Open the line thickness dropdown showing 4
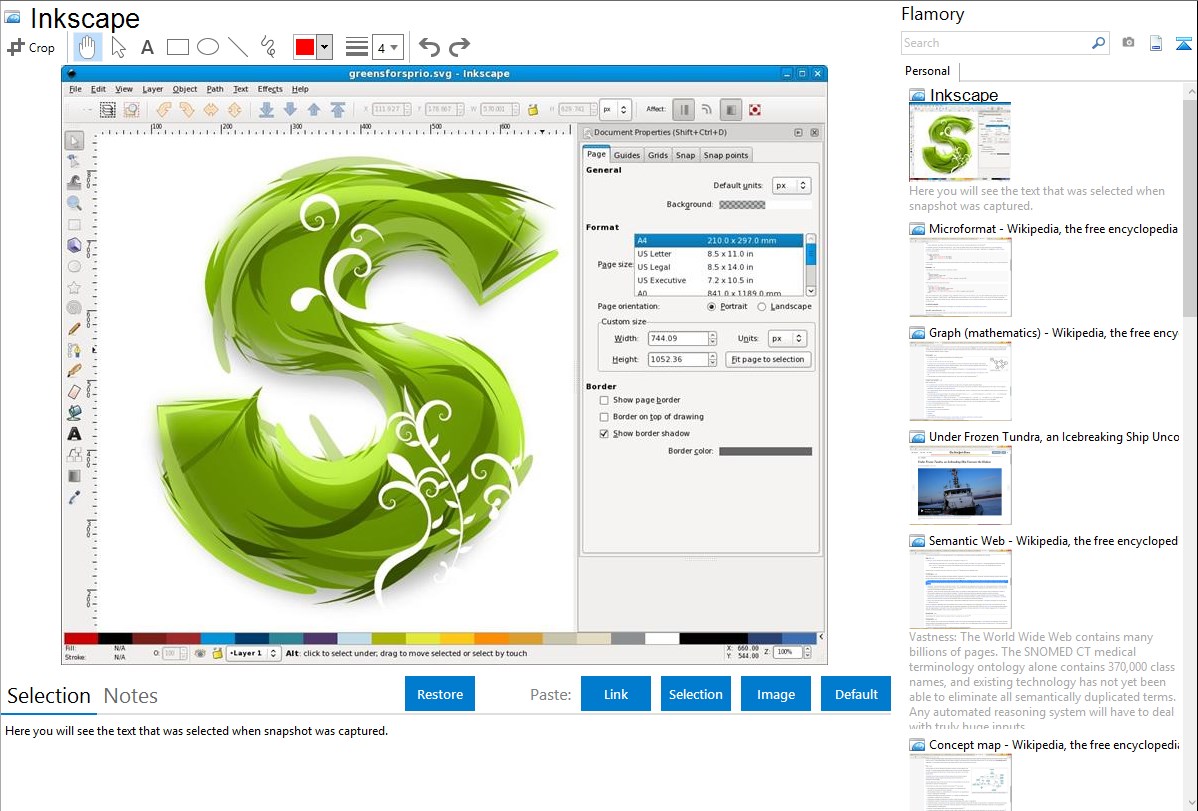 click(x=387, y=47)
